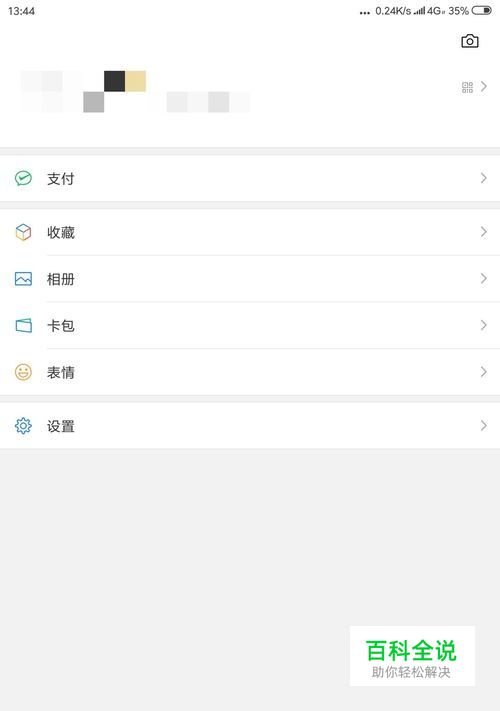This screenshot has height=711, width=500.
Task: Open profile details via top chevron
Action: tap(484, 86)
